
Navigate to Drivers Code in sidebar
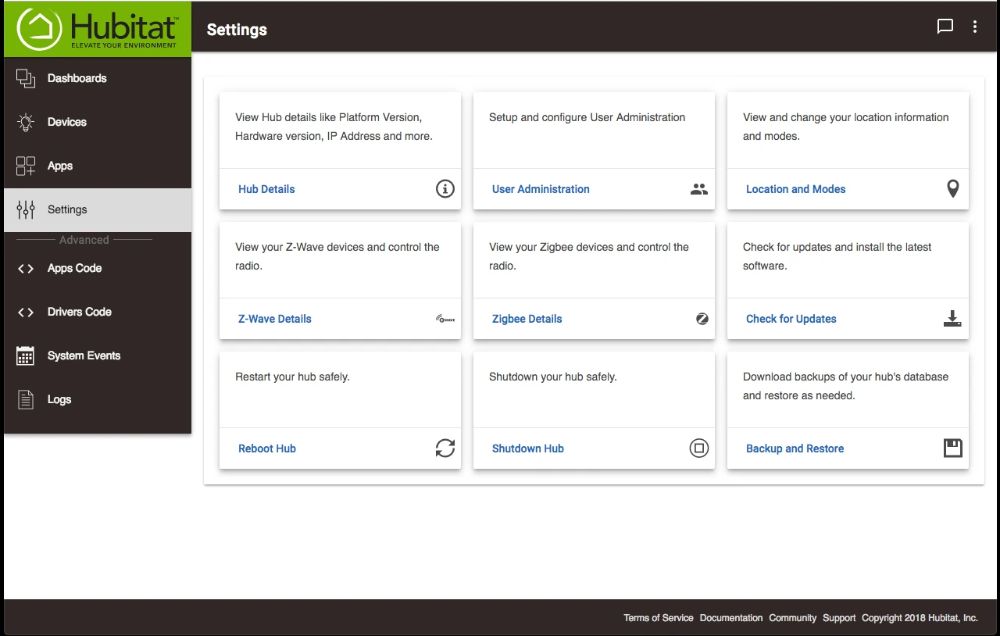79,312
